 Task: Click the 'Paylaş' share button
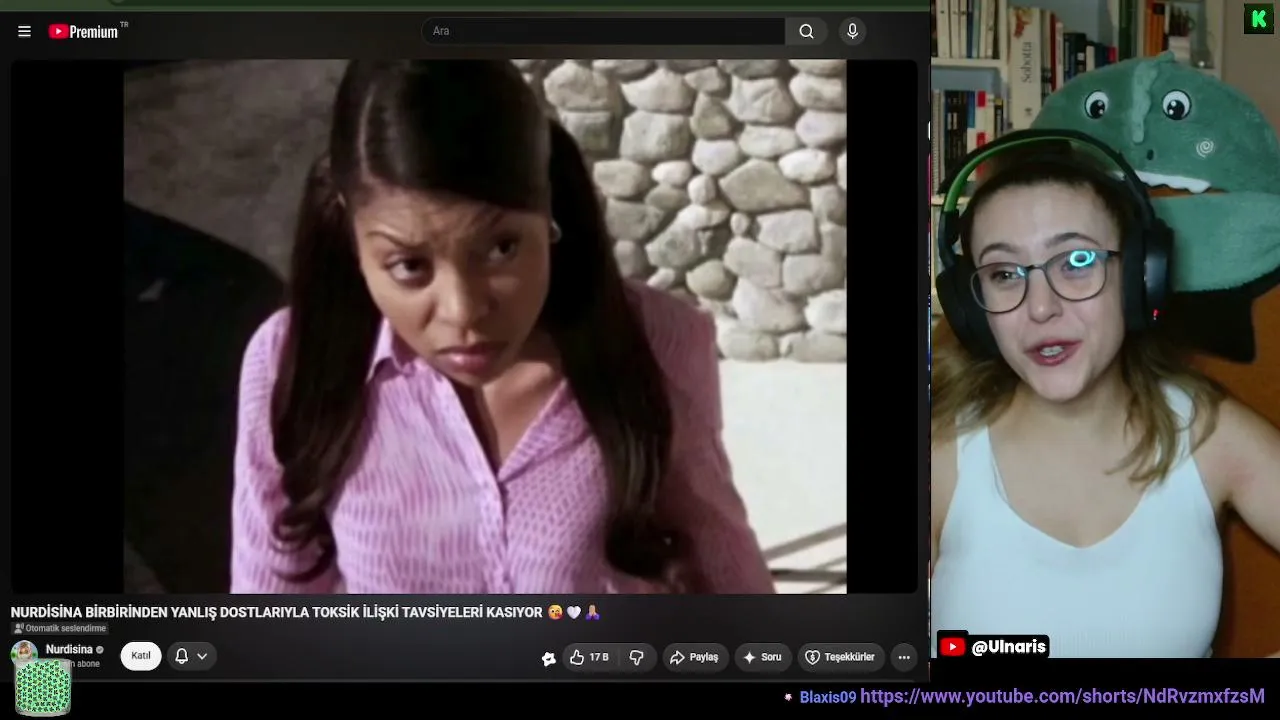(694, 657)
